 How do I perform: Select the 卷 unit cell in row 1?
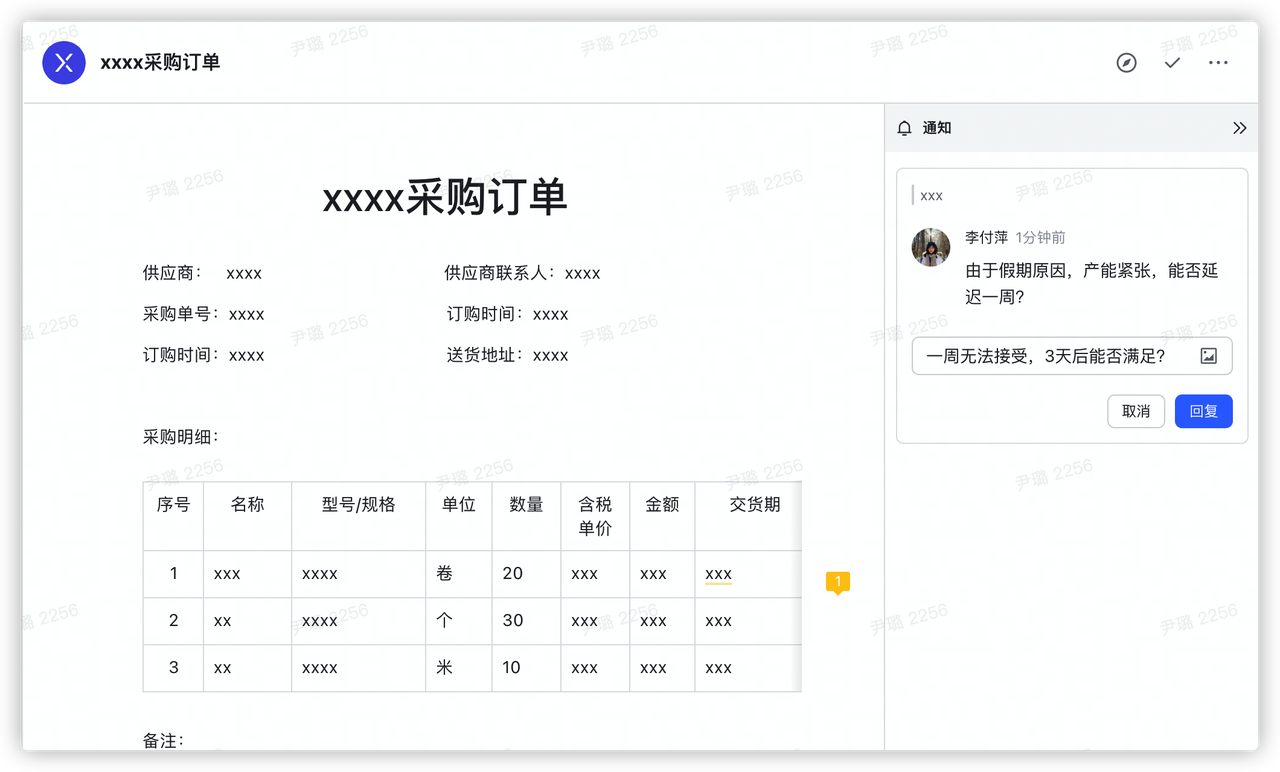pyautogui.click(x=445, y=574)
